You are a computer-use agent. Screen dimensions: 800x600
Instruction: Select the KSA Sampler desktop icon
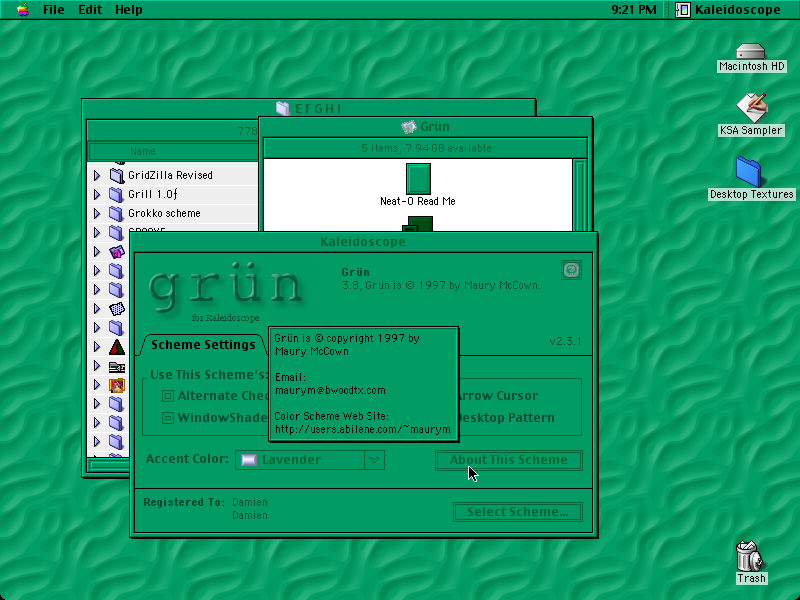[x=751, y=108]
